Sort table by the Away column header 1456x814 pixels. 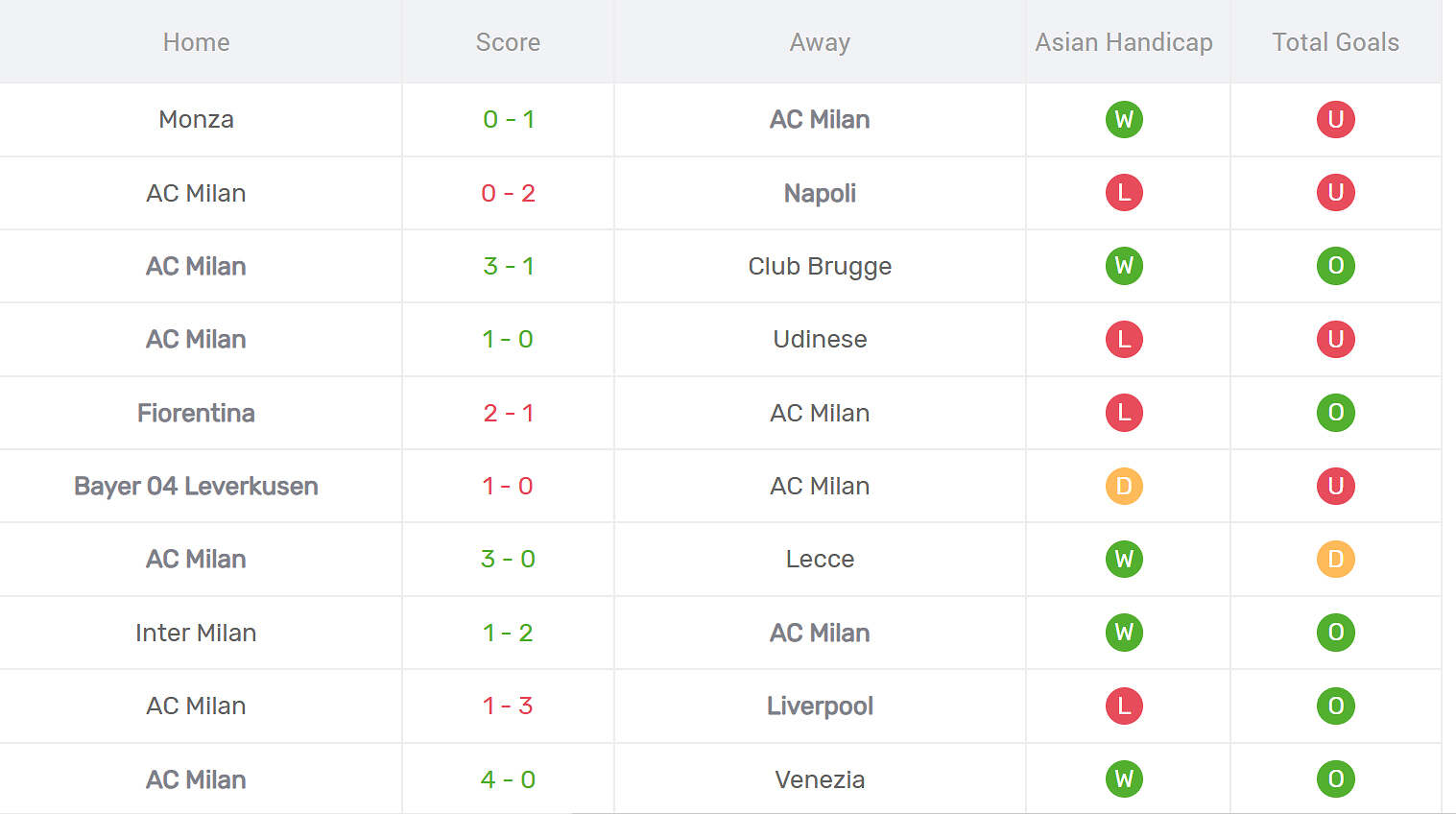(819, 42)
